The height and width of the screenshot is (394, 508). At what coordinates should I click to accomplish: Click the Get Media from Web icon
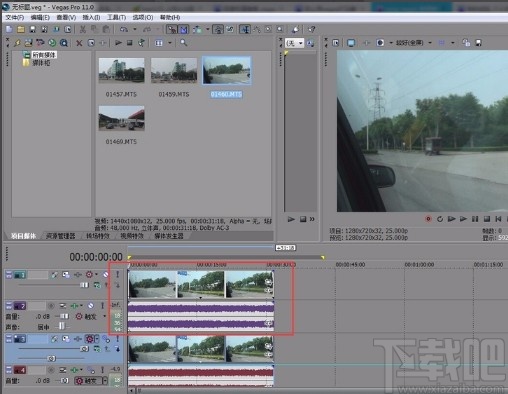click(x=64, y=43)
